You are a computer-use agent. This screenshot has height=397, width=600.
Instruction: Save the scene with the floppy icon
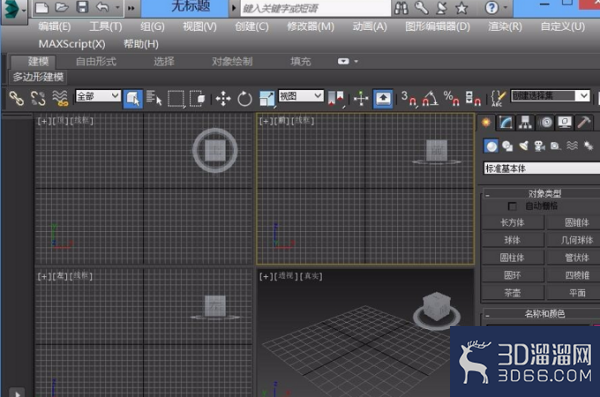pyautogui.click(x=82, y=7)
